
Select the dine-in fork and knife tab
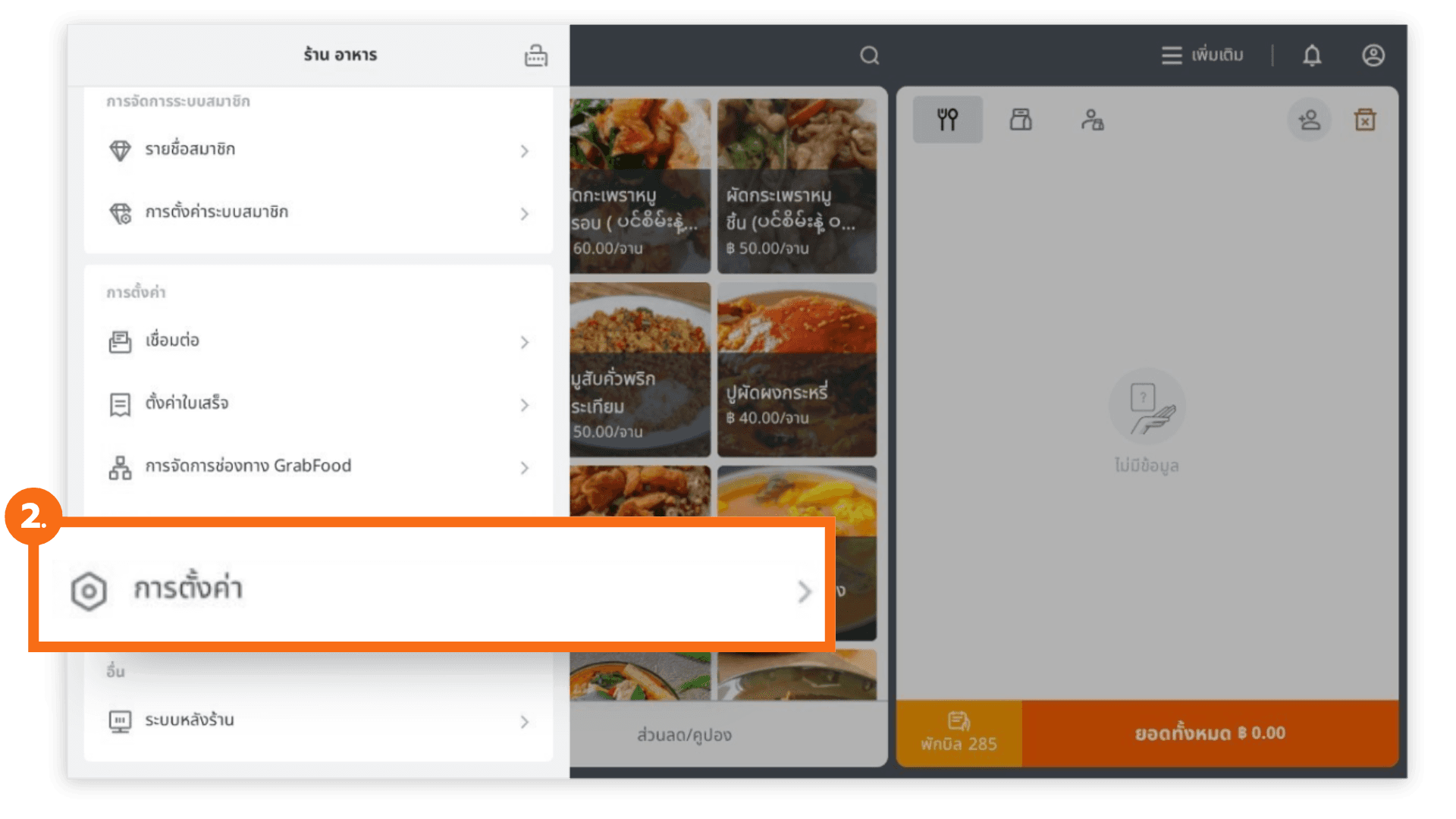click(x=947, y=120)
